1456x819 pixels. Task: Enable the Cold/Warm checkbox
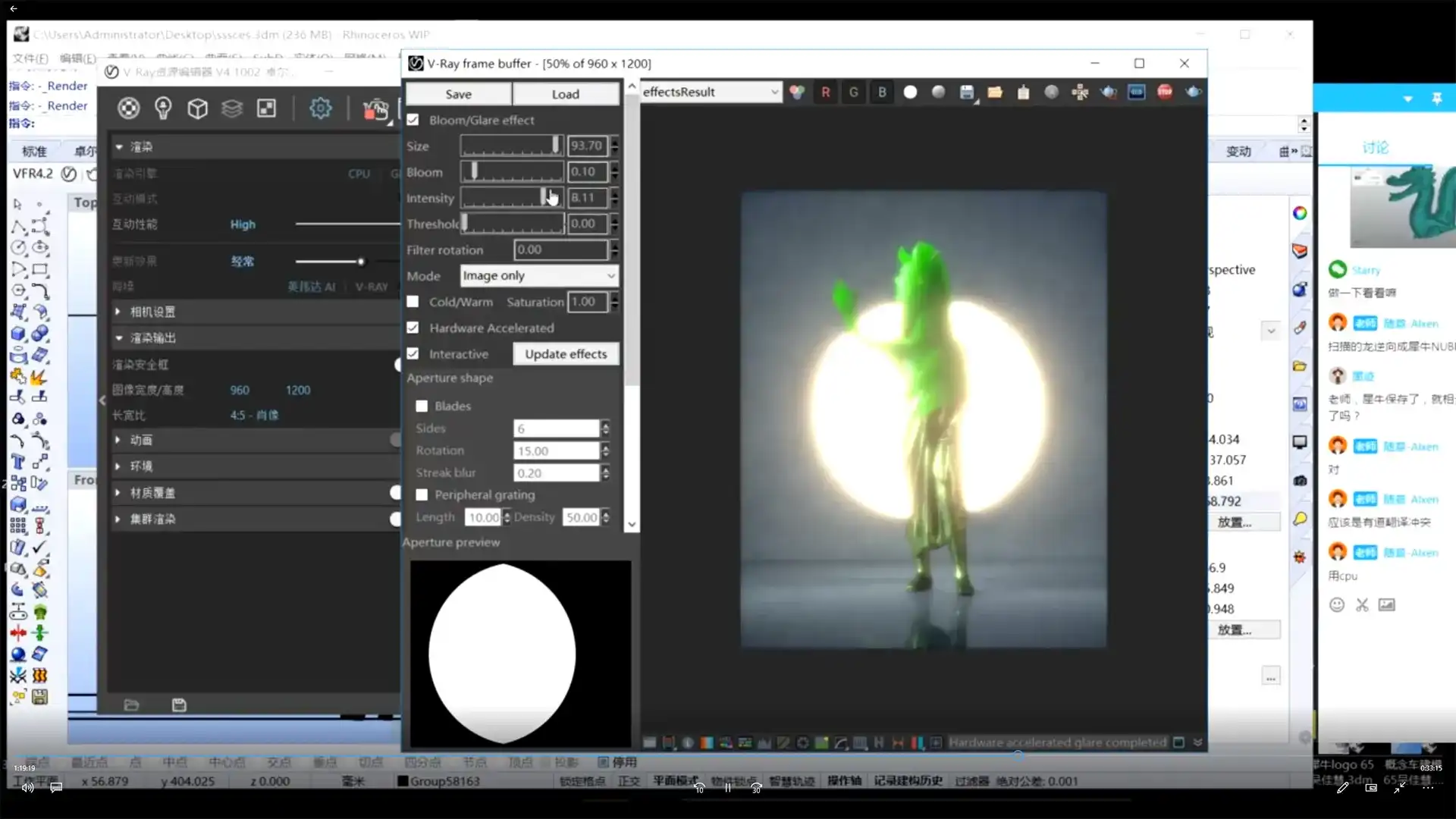413,301
